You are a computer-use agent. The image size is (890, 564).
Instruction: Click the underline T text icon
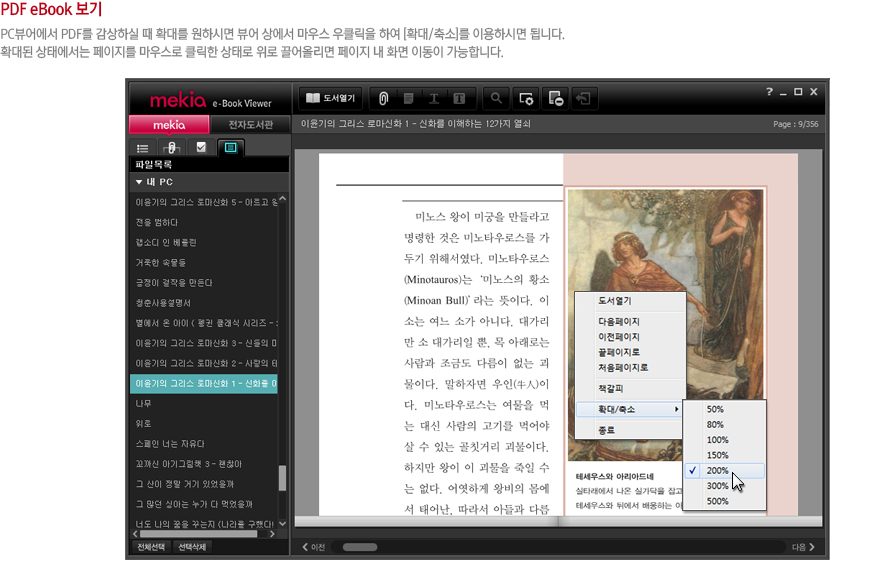[x=434, y=99]
